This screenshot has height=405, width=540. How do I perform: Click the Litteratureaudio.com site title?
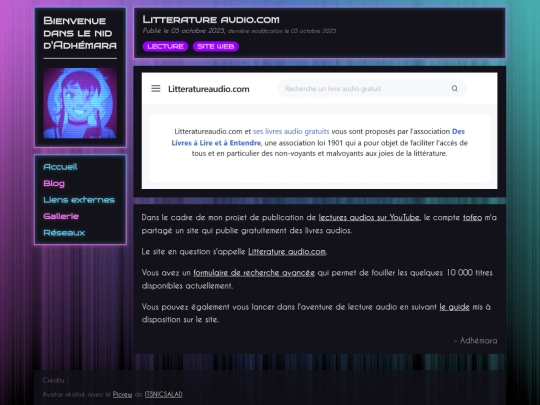[209, 89]
